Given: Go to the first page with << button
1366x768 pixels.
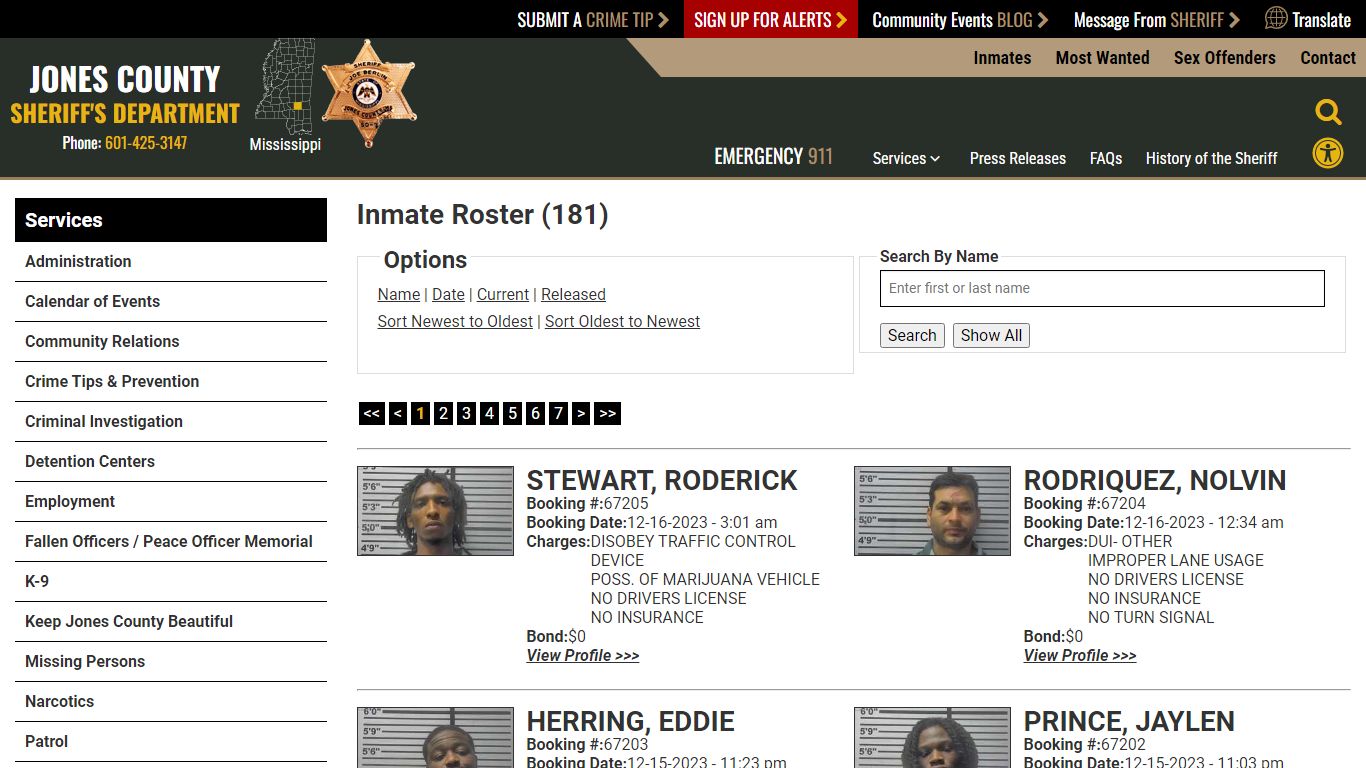Looking at the screenshot, I should tap(371, 413).
